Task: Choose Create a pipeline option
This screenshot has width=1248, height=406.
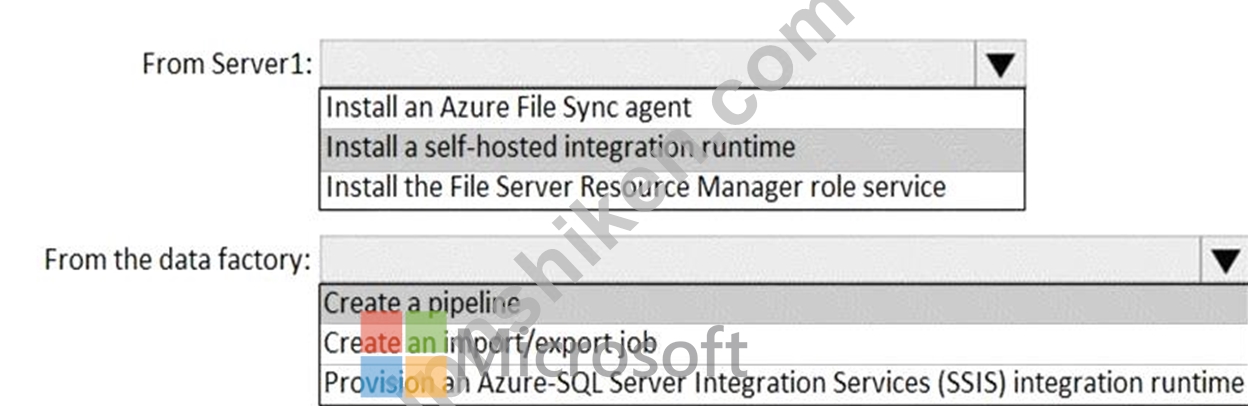Action: (783, 303)
